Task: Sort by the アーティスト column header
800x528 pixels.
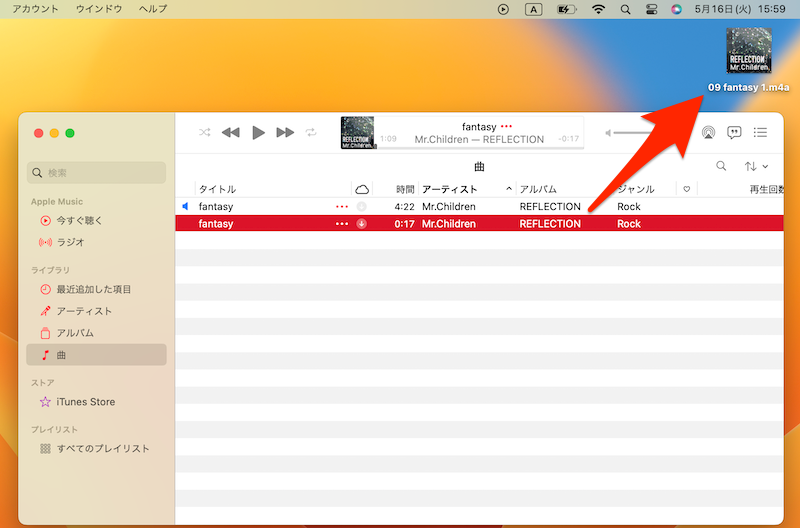Action: click(x=450, y=189)
